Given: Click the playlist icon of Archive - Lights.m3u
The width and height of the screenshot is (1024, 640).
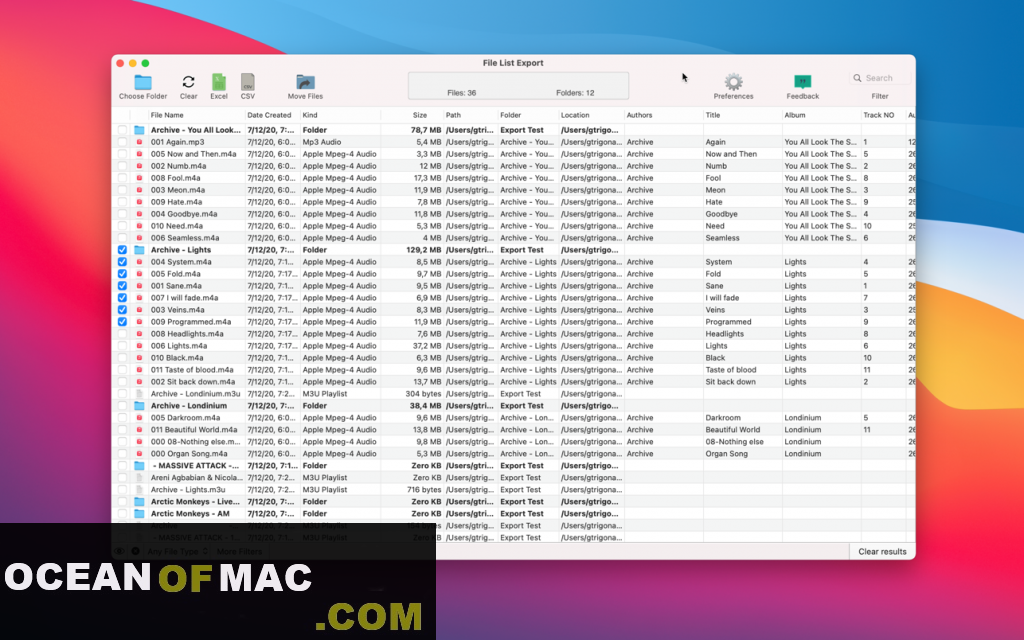Looking at the screenshot, I should pos(139,490).
